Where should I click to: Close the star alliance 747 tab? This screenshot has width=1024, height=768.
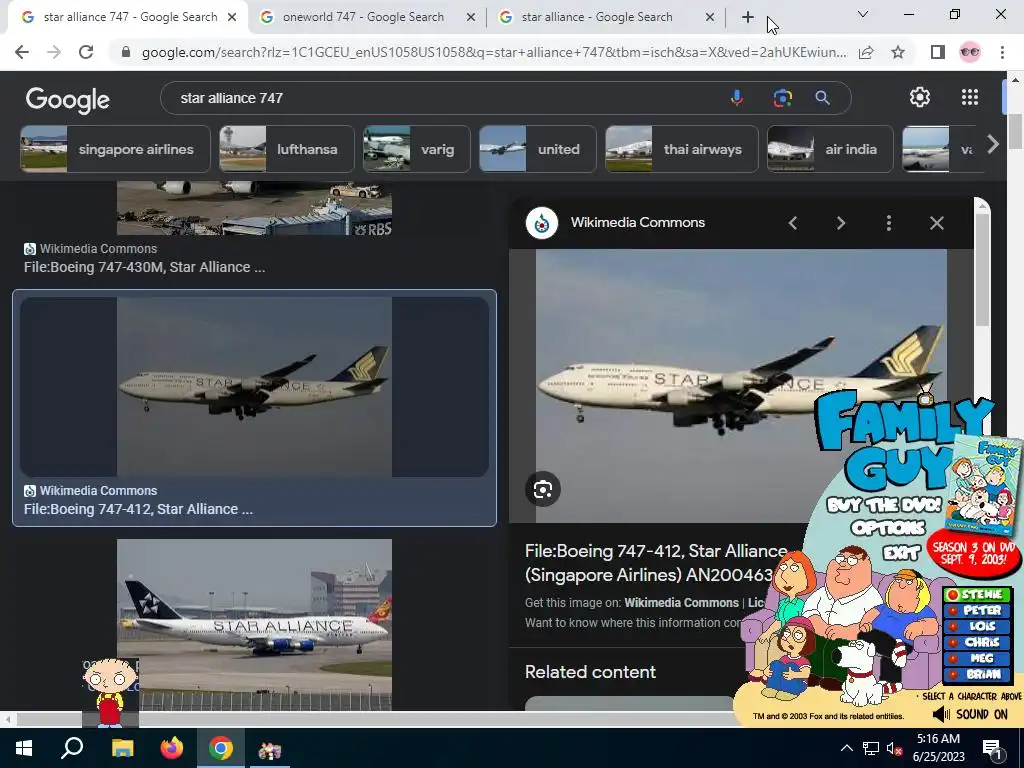click(x=232, y=18)
